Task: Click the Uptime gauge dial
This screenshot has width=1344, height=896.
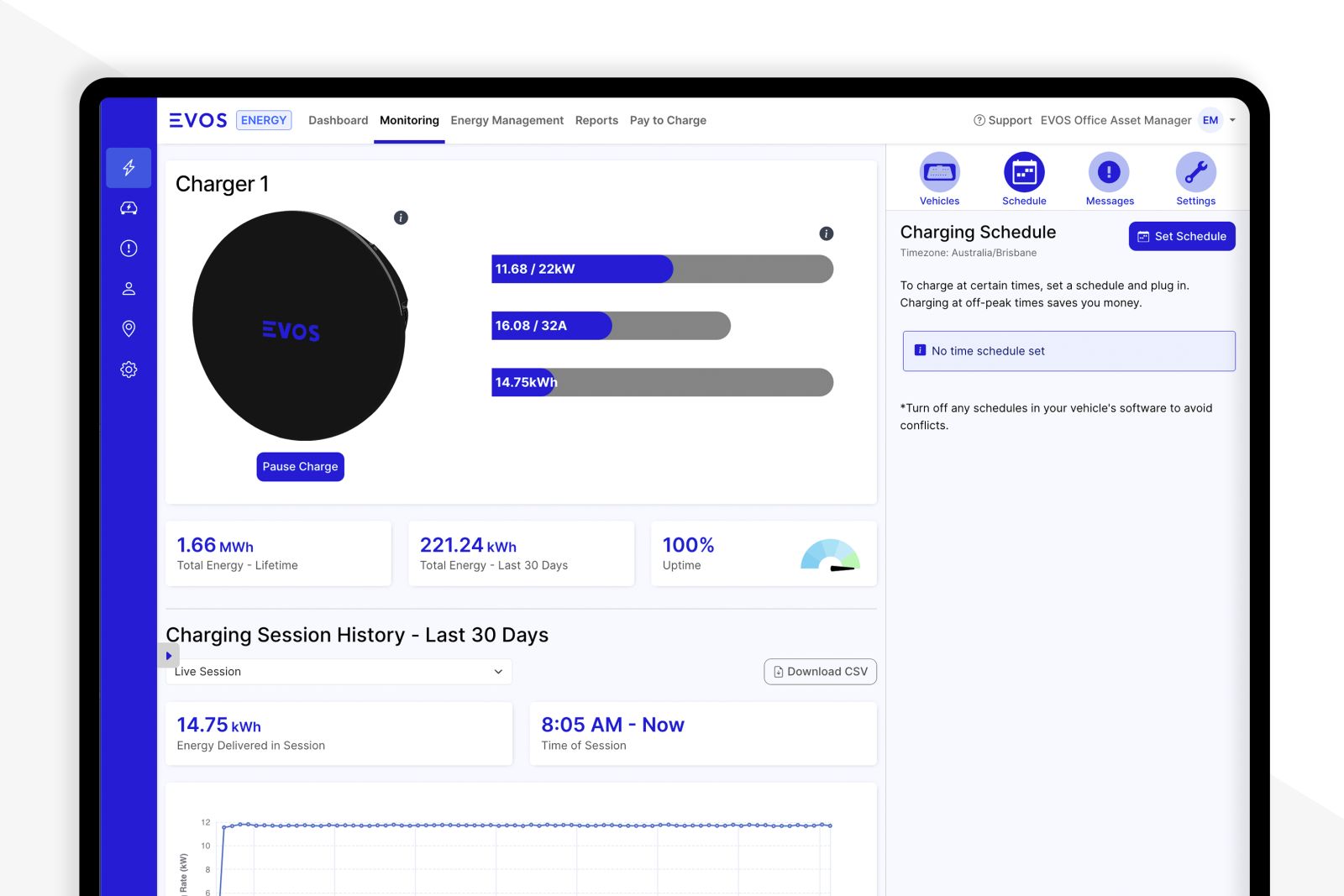Action: tap(831, 556)
